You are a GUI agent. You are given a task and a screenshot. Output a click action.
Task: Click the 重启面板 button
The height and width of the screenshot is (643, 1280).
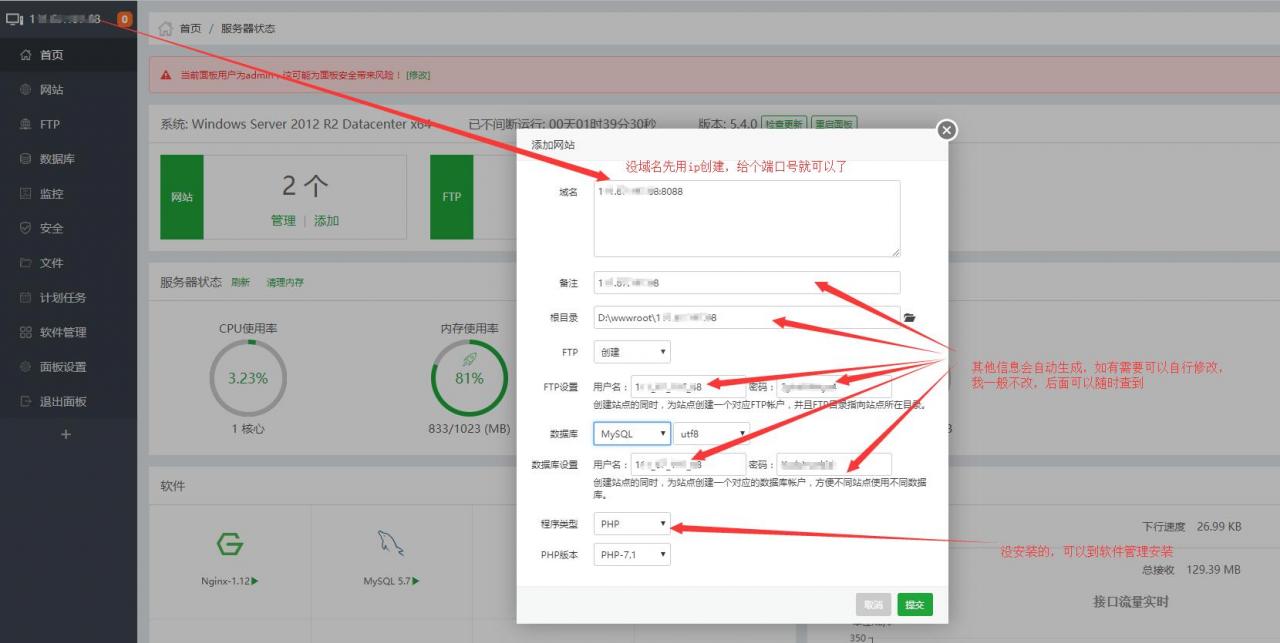point(833,124)
